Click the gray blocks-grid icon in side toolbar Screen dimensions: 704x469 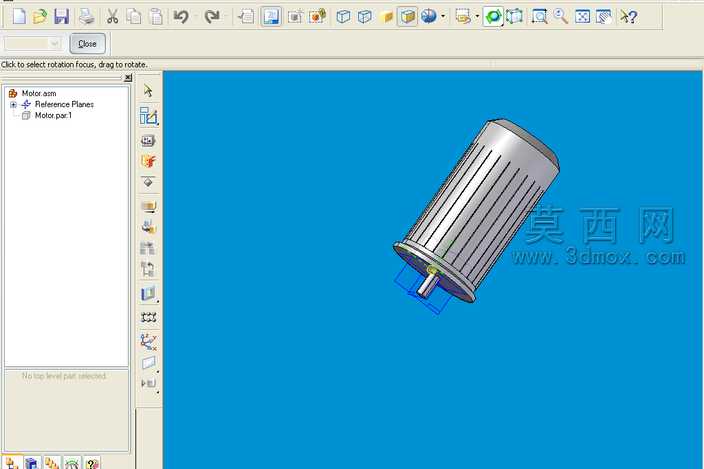[148, 248]
